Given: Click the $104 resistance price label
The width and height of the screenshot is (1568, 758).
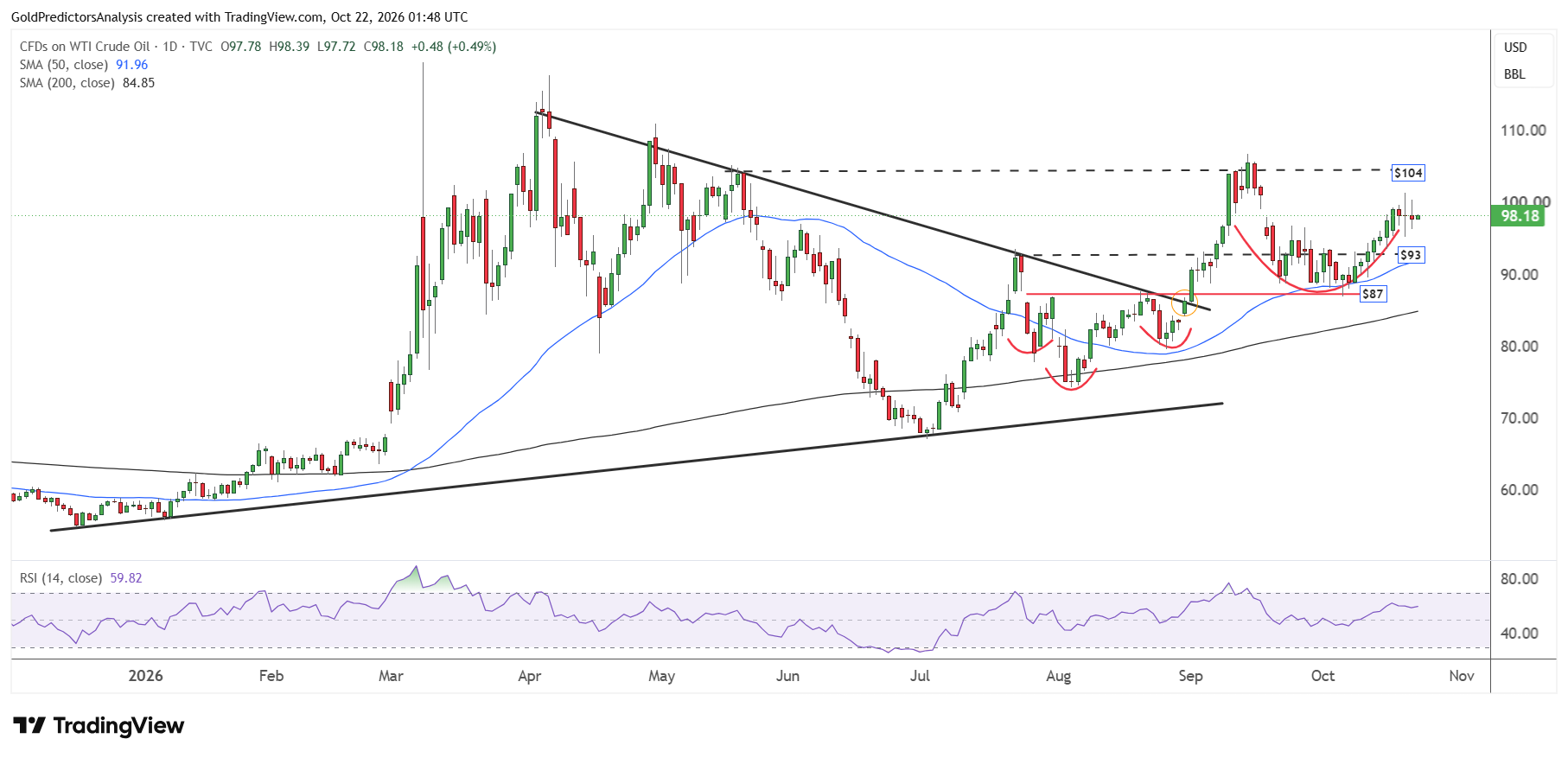Looking at the screenshot, I should (1408, 173).
